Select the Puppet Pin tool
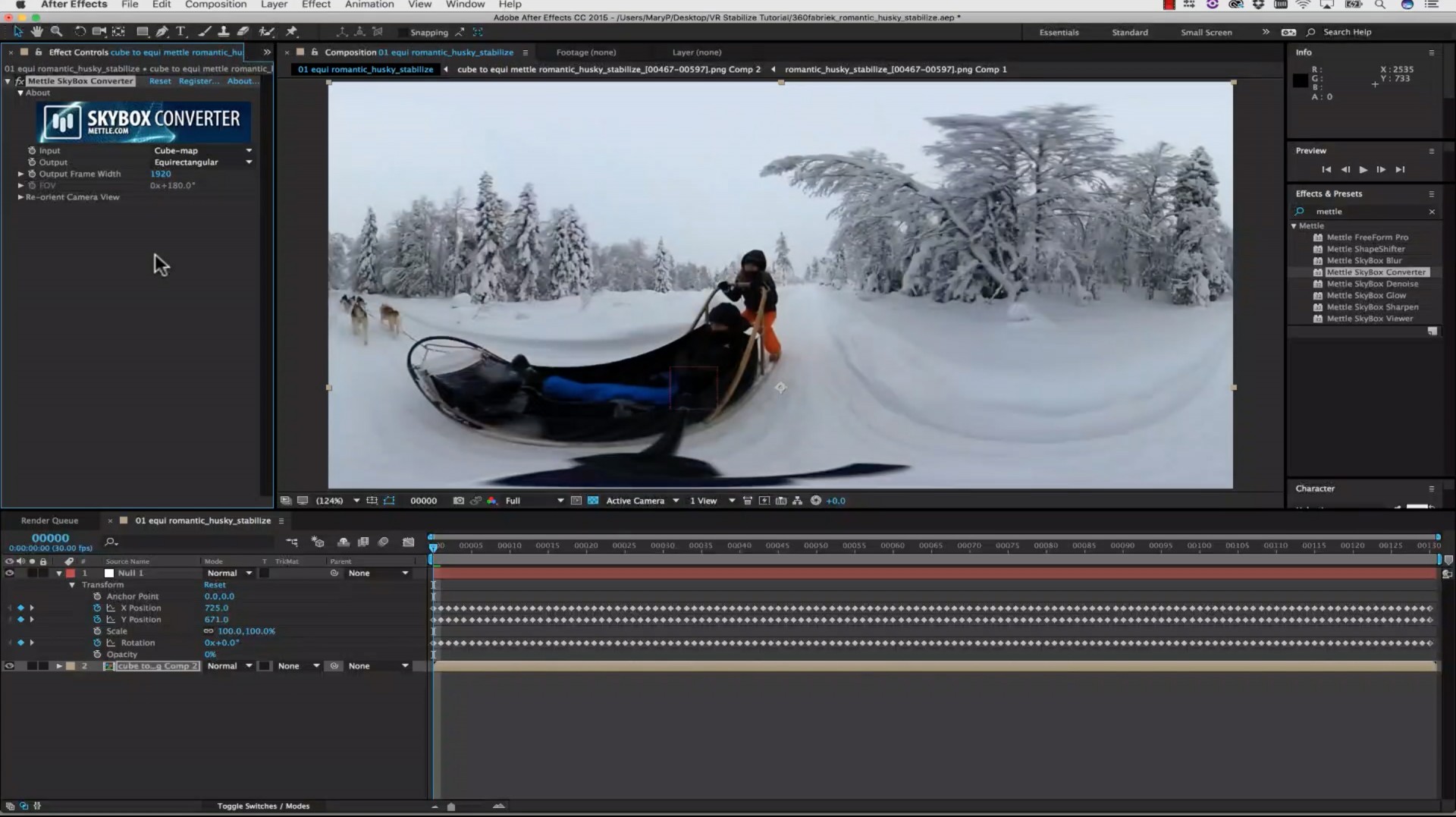 (293, 32)
